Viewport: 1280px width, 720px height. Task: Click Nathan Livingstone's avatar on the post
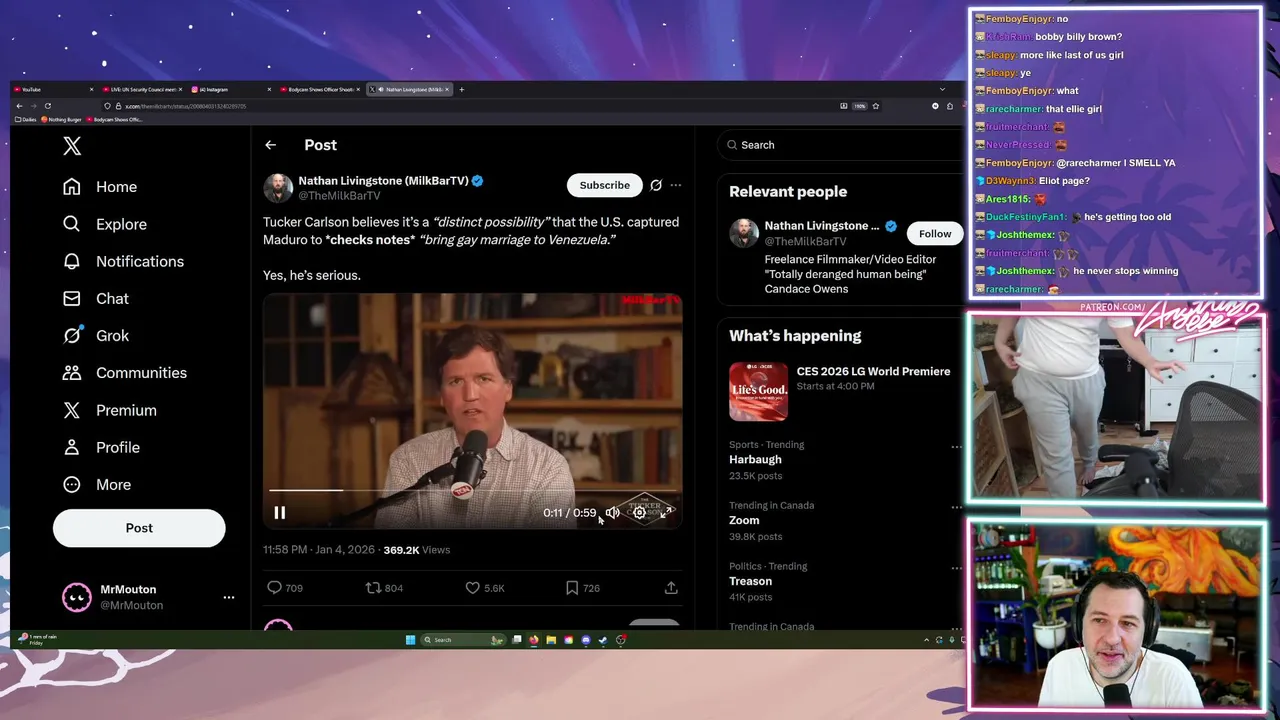(278, 188)
